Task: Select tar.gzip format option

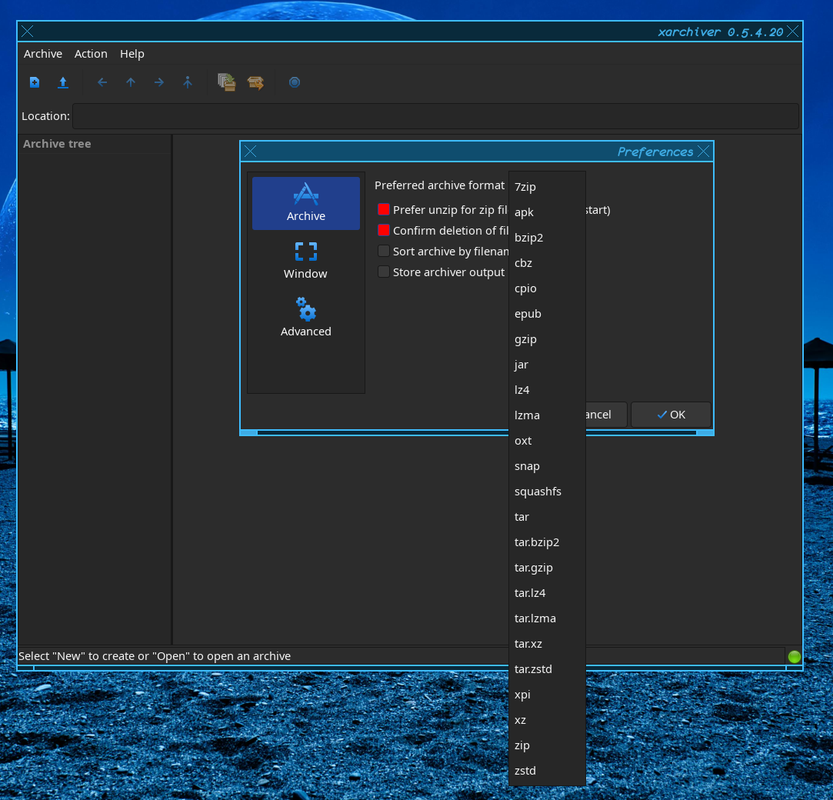Action: [547, 568]
